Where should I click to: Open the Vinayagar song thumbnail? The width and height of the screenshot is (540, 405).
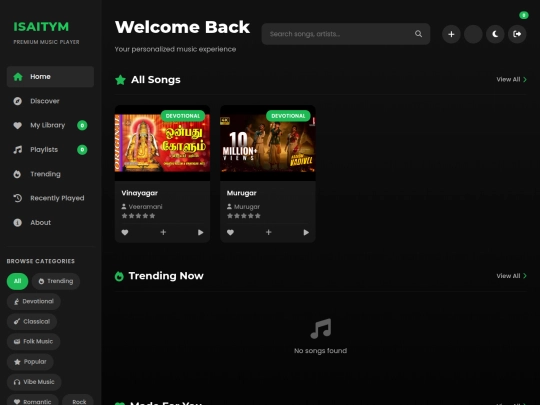pos(162,143)
